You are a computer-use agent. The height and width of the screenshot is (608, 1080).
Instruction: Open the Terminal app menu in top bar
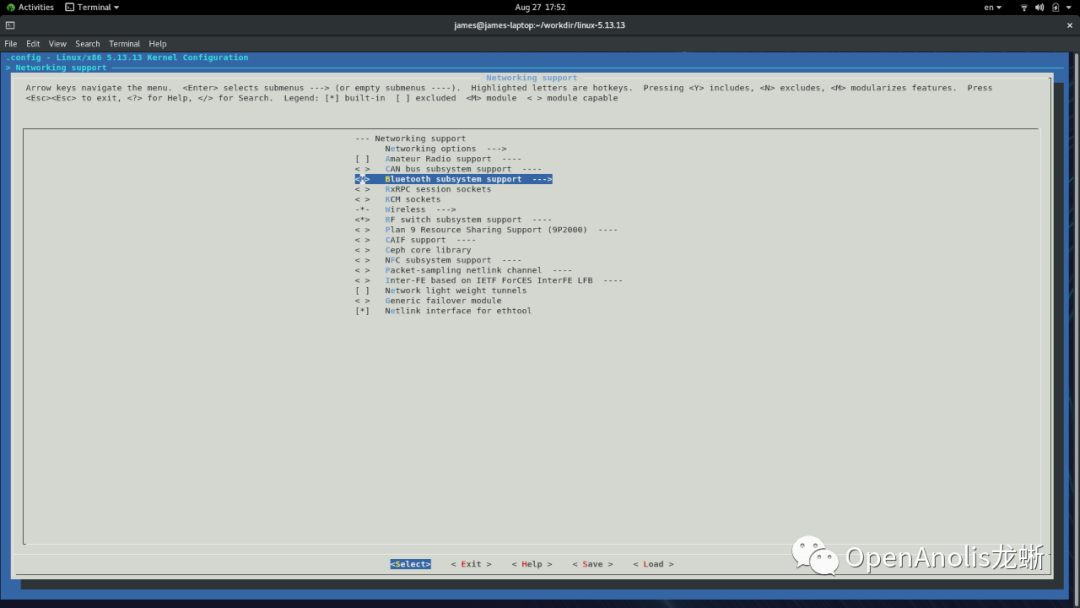92,7
